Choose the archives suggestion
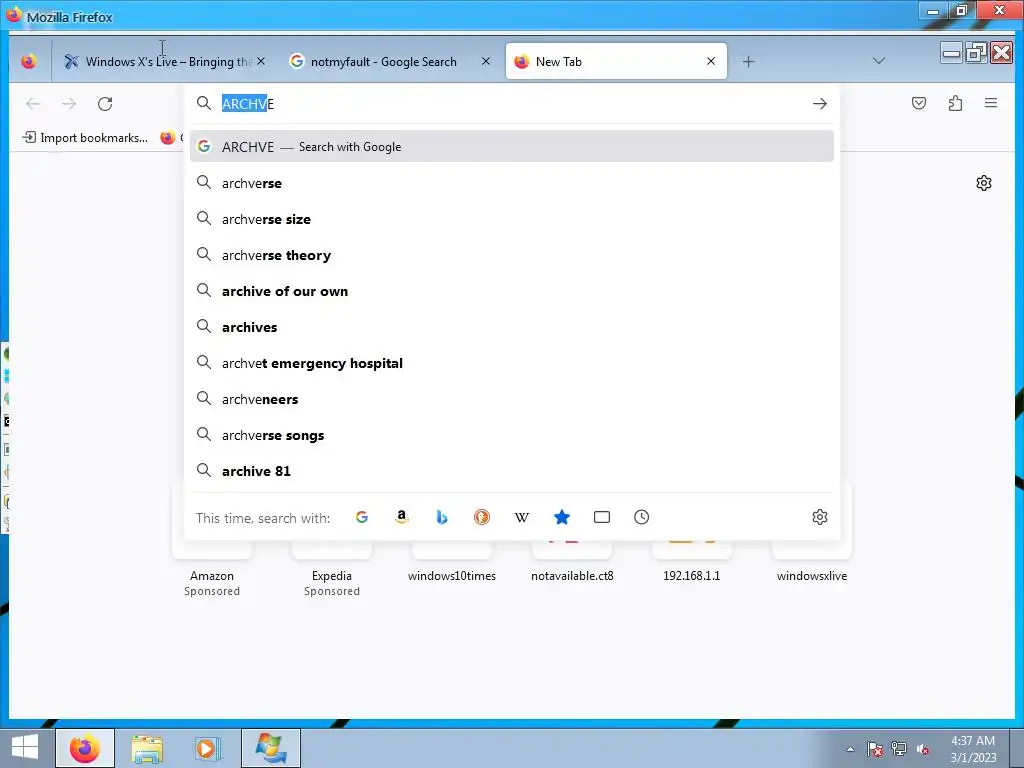The width and height of the screenshot is (1024, 768). click(512, 327)
